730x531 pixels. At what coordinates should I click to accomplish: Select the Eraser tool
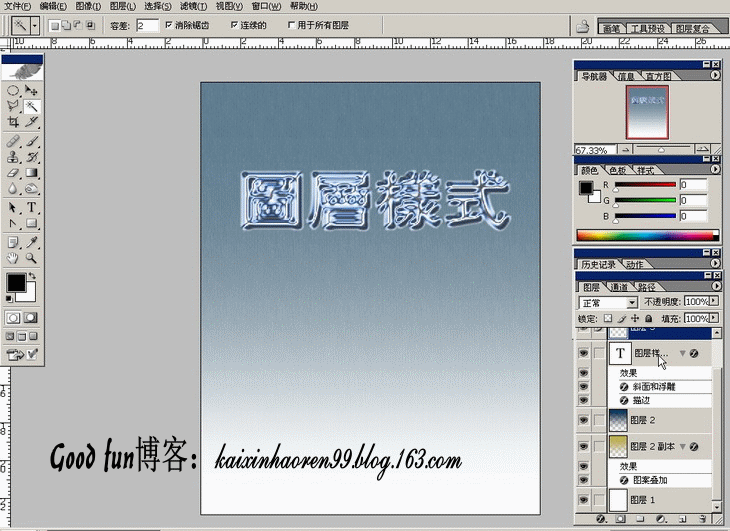coord(13,173)
